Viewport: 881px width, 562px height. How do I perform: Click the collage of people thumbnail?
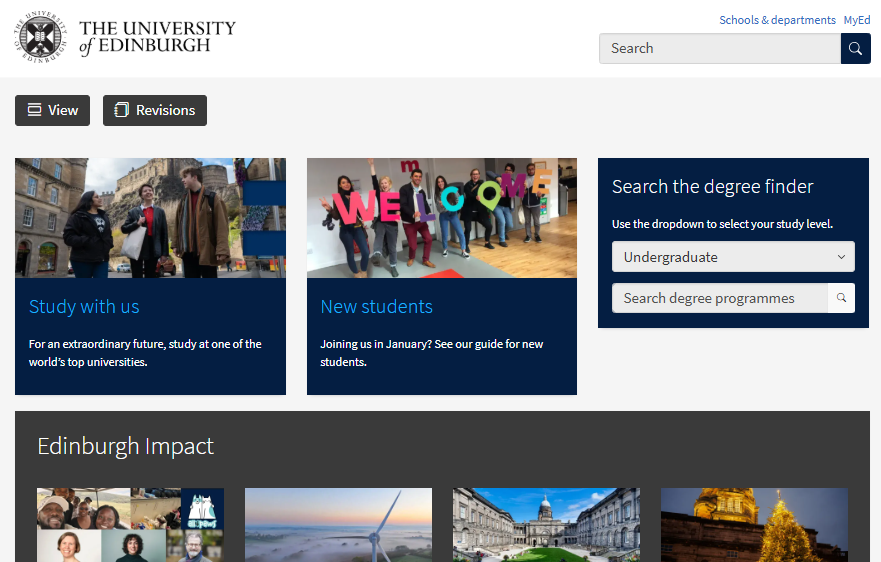tap(130, 525)
